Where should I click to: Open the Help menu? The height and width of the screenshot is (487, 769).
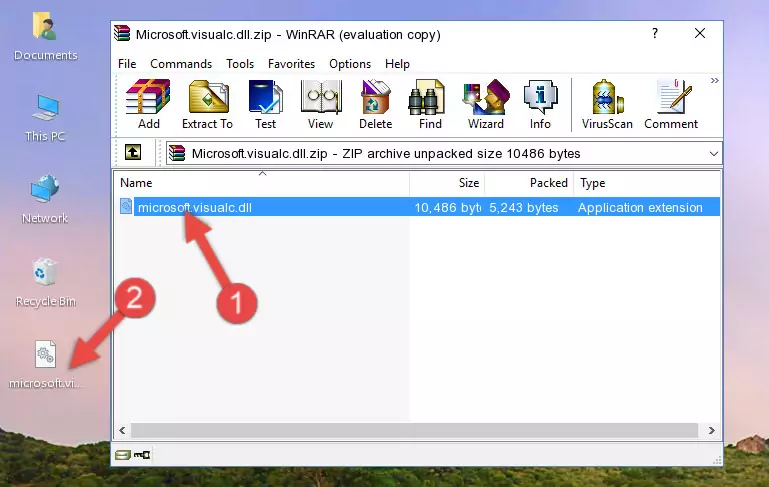coord(397,64)
